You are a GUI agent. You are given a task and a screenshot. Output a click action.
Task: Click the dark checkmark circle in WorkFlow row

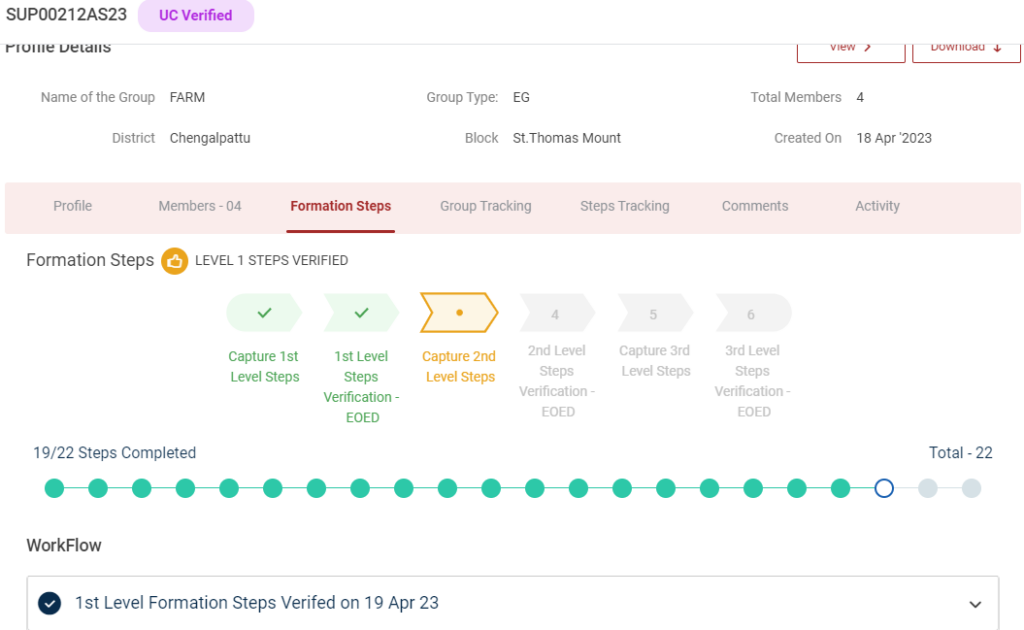tap(50, 603)
